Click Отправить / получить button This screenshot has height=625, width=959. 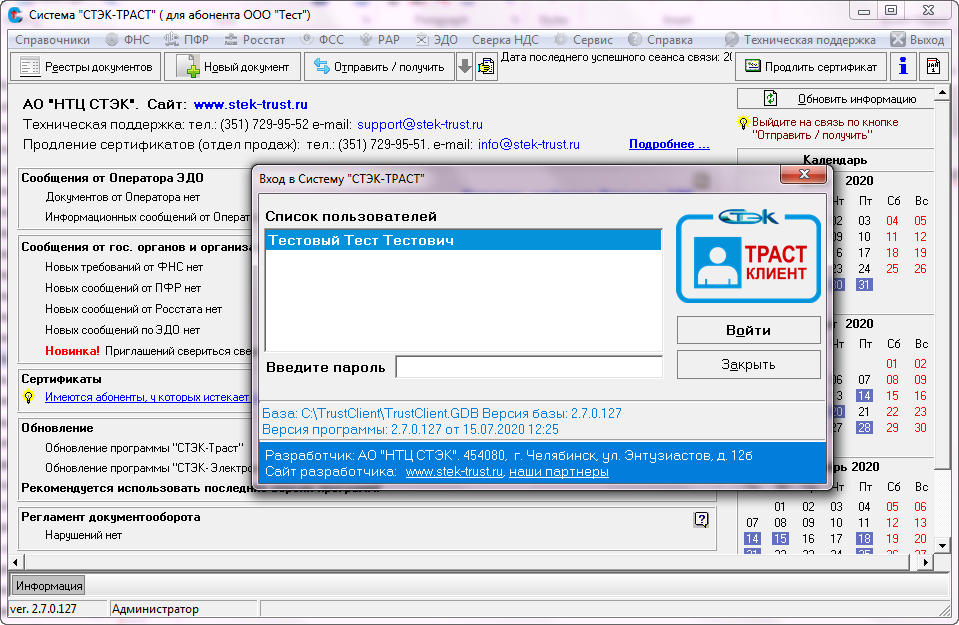click(x=380, y=67)
